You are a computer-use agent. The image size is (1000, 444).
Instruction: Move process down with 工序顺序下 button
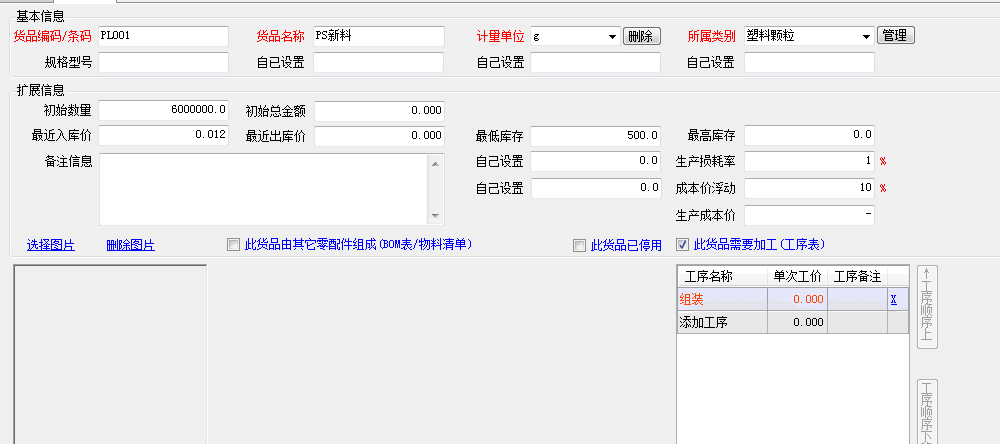[x=927, y=410]
